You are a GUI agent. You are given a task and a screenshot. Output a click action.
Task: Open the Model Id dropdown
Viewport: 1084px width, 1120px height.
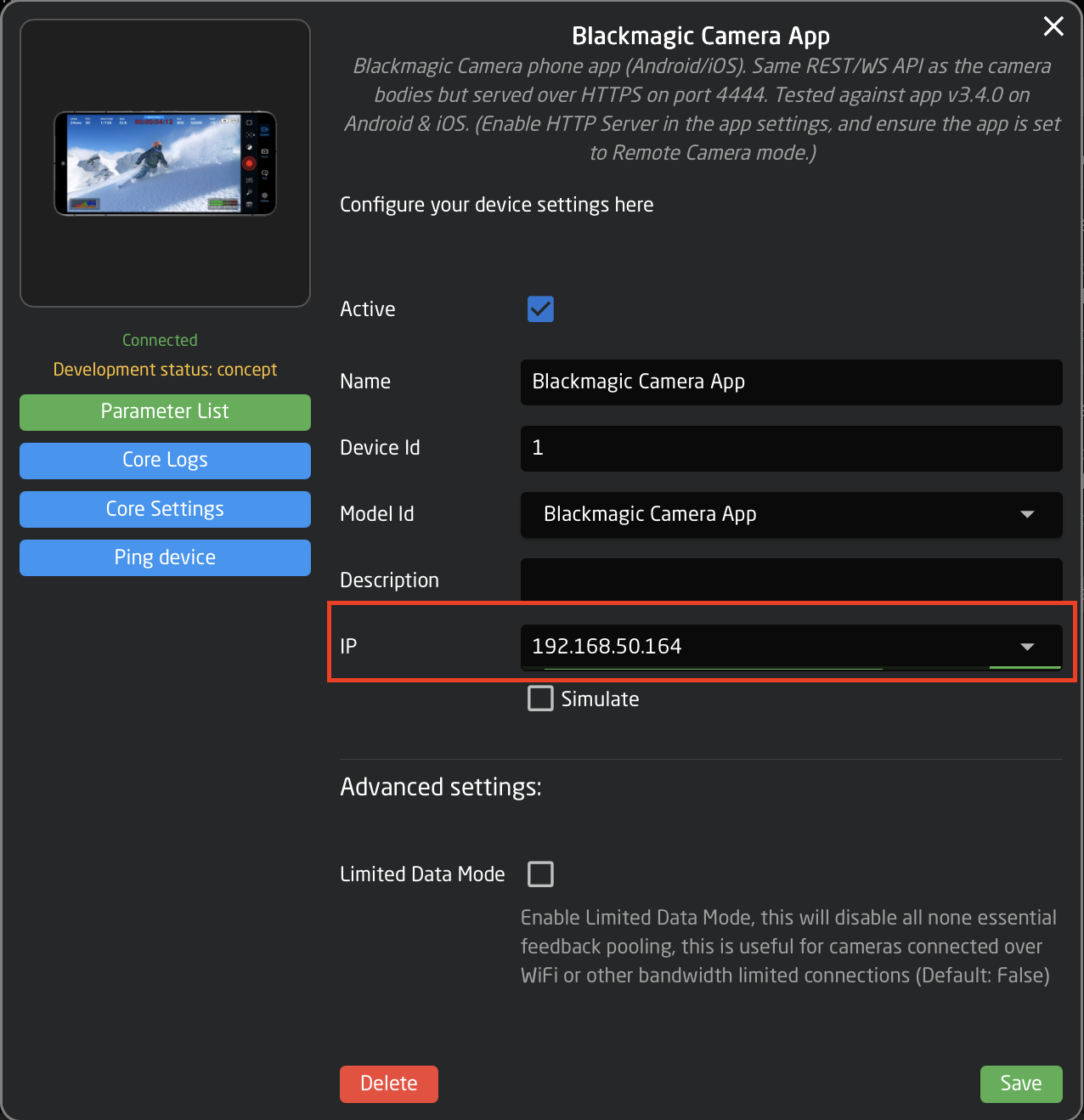(791, 514)
